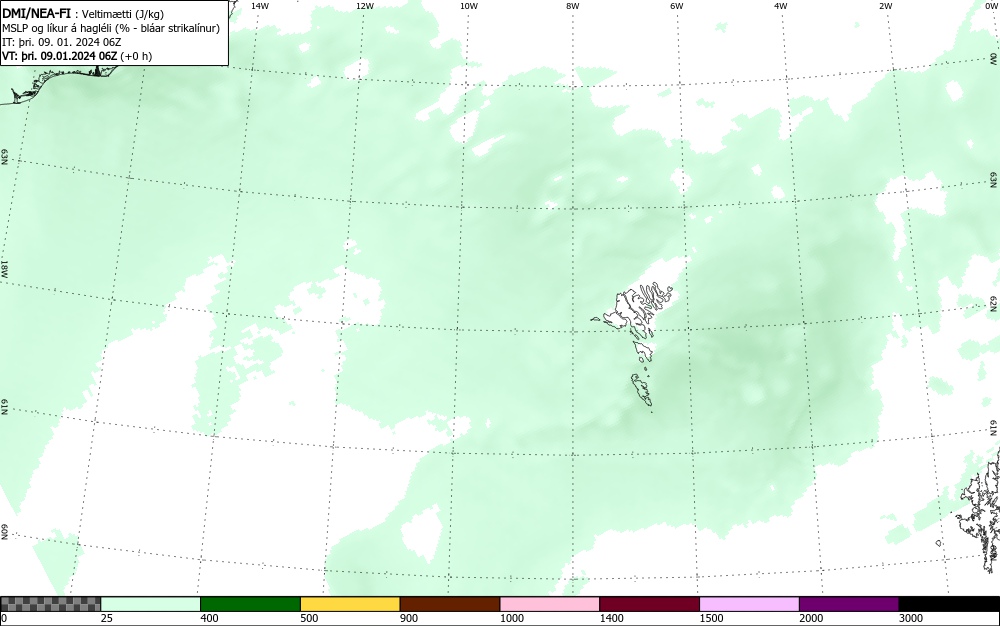Click the DMI/NEA-FI model title
Screen dimensions: 1000x626
[36, 13]
